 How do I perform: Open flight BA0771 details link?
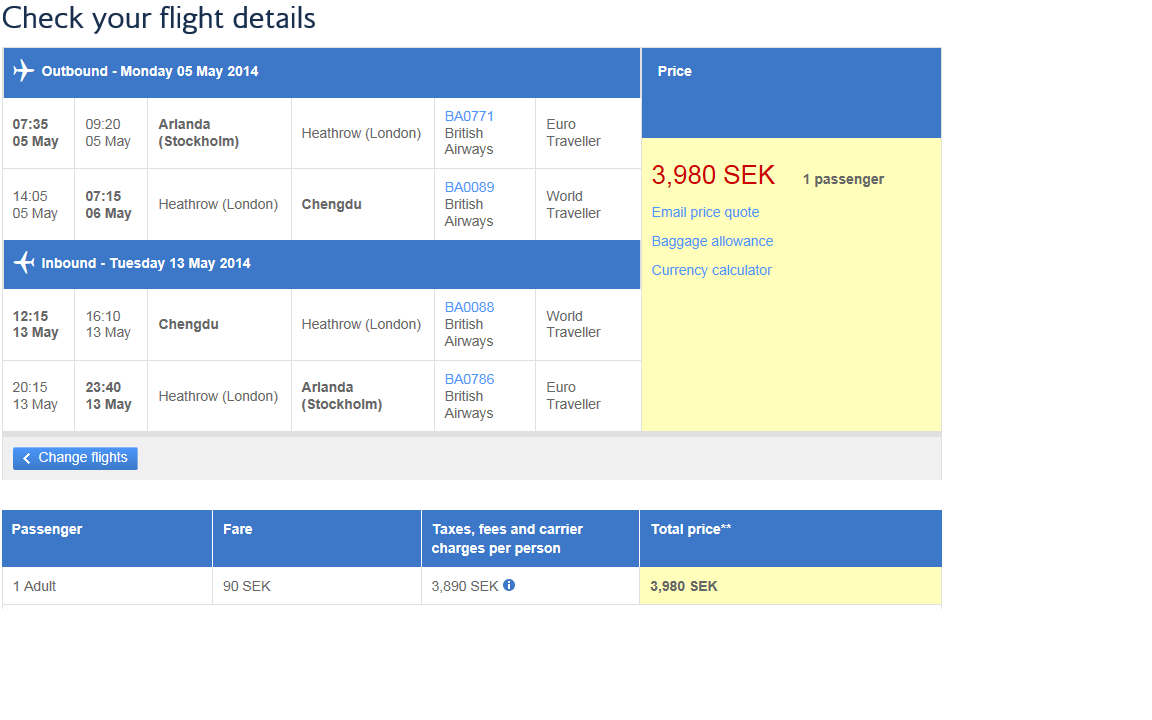click(469, 116)
